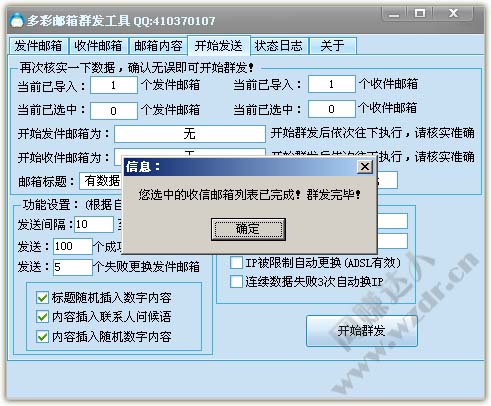Minimize the 多彩邮箱群发工具 window
491x406 pixels.
tap(394, 14)
